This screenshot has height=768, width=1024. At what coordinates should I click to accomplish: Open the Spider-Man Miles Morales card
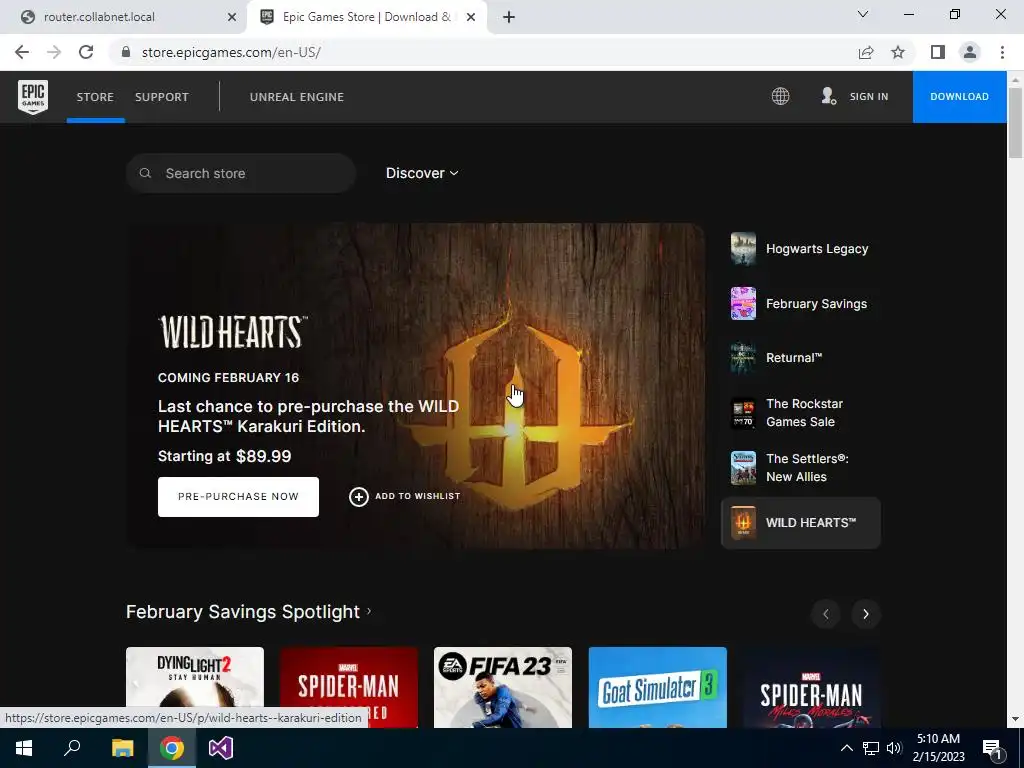[x=812, y=687]
